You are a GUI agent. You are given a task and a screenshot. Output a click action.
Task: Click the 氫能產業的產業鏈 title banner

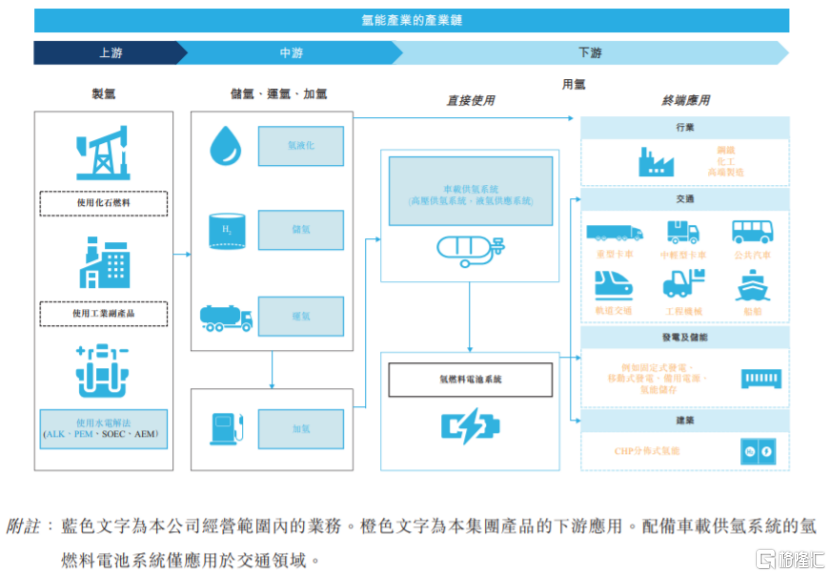[412, 20]
